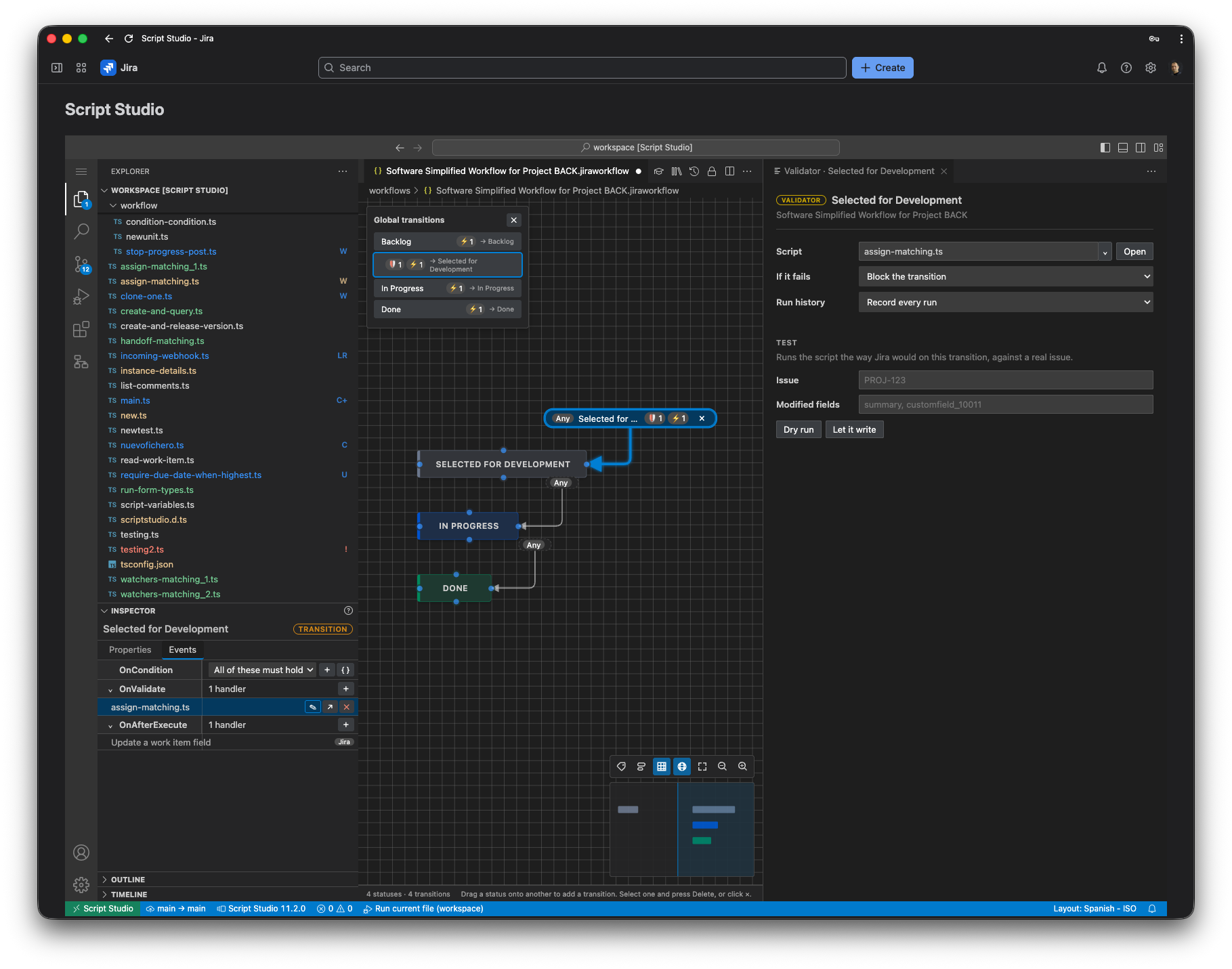The width and height of the screenshot is (1232, 969).
Task: Click the Jira Create button
Action: [883, 68]
